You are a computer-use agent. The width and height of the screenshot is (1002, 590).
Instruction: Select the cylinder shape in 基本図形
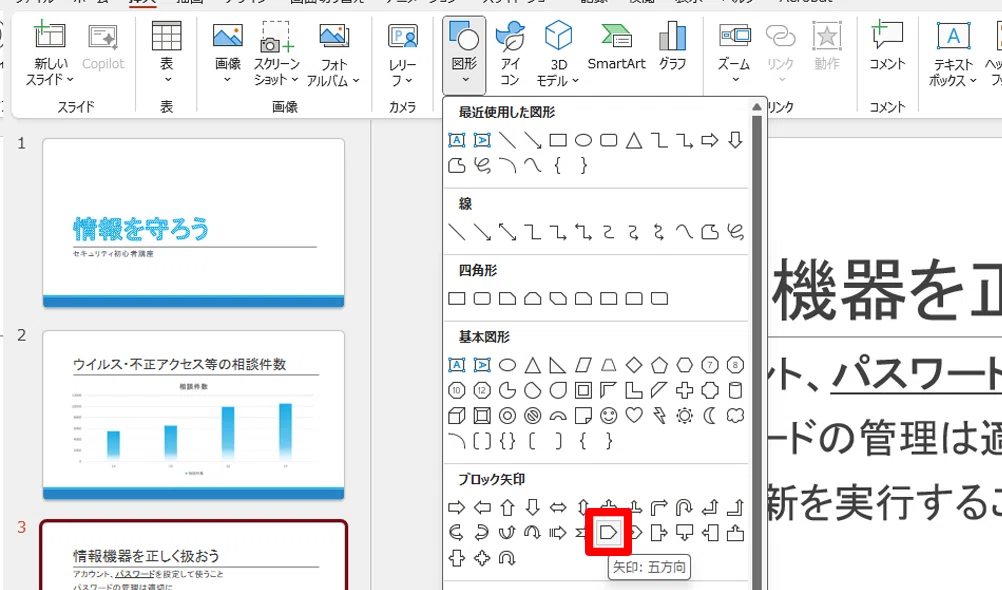tap(736, 390)
